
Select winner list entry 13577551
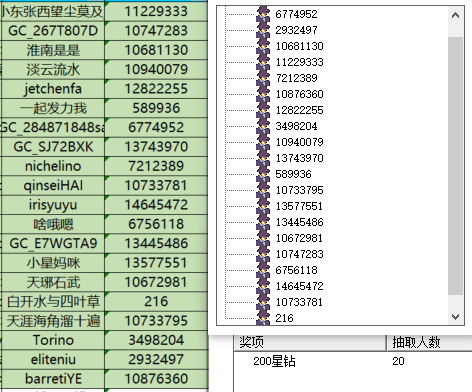[299, 206]
